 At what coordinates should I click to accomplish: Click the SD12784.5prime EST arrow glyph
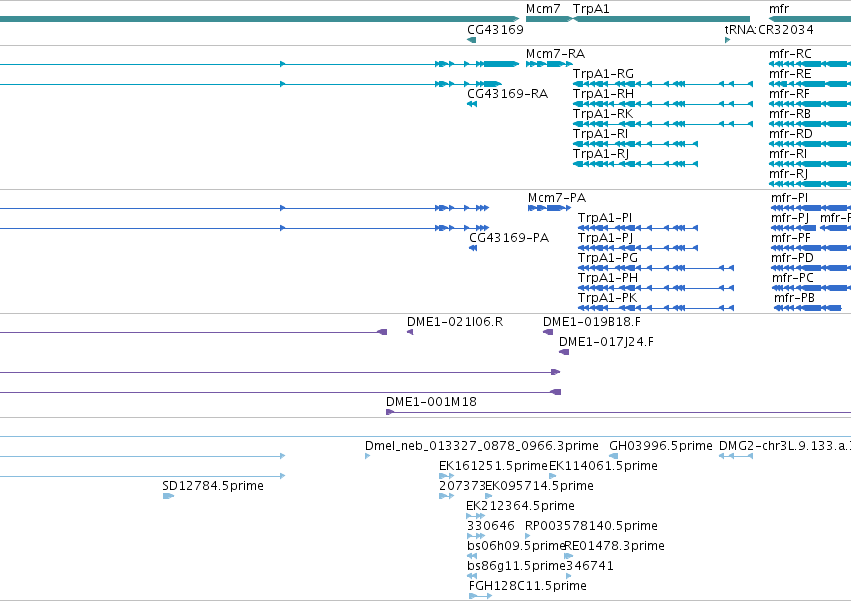click(x=168, y=496)
